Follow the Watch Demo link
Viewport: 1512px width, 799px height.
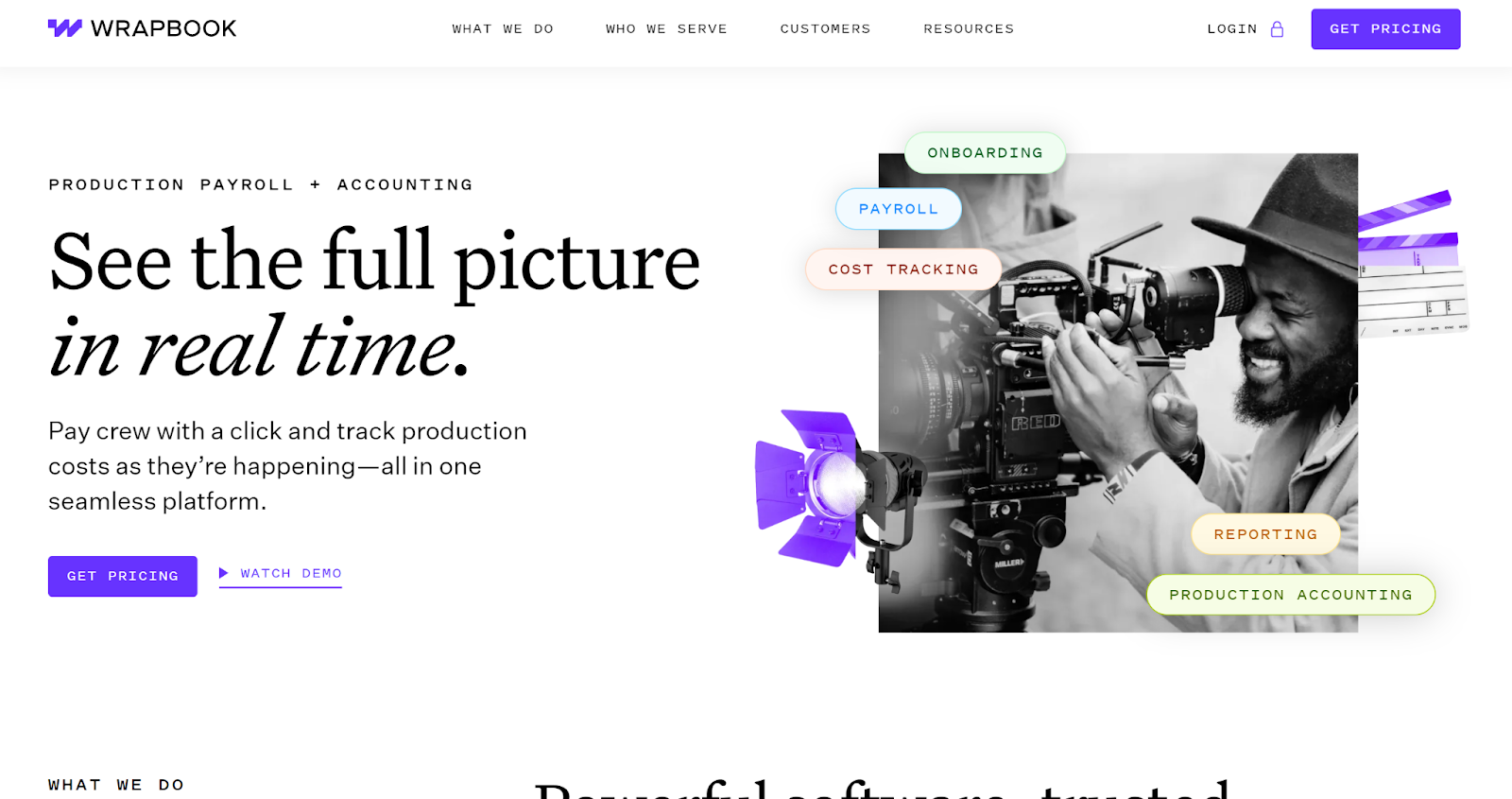(291, 573)
